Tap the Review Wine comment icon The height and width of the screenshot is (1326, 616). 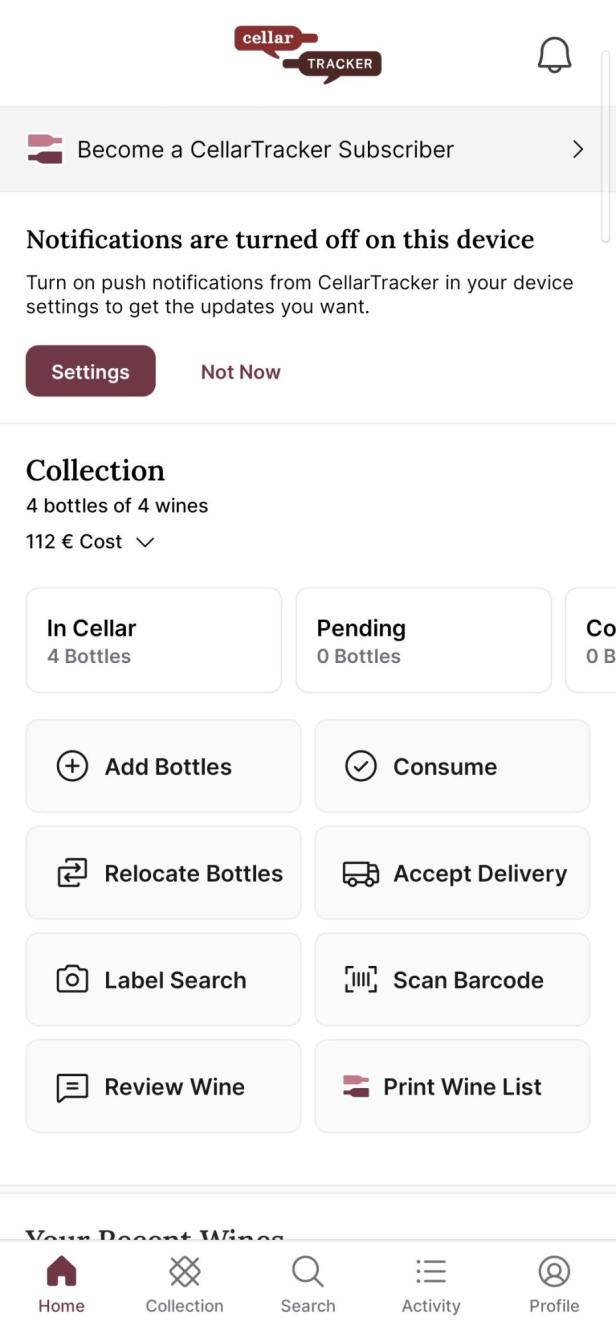71,1086
